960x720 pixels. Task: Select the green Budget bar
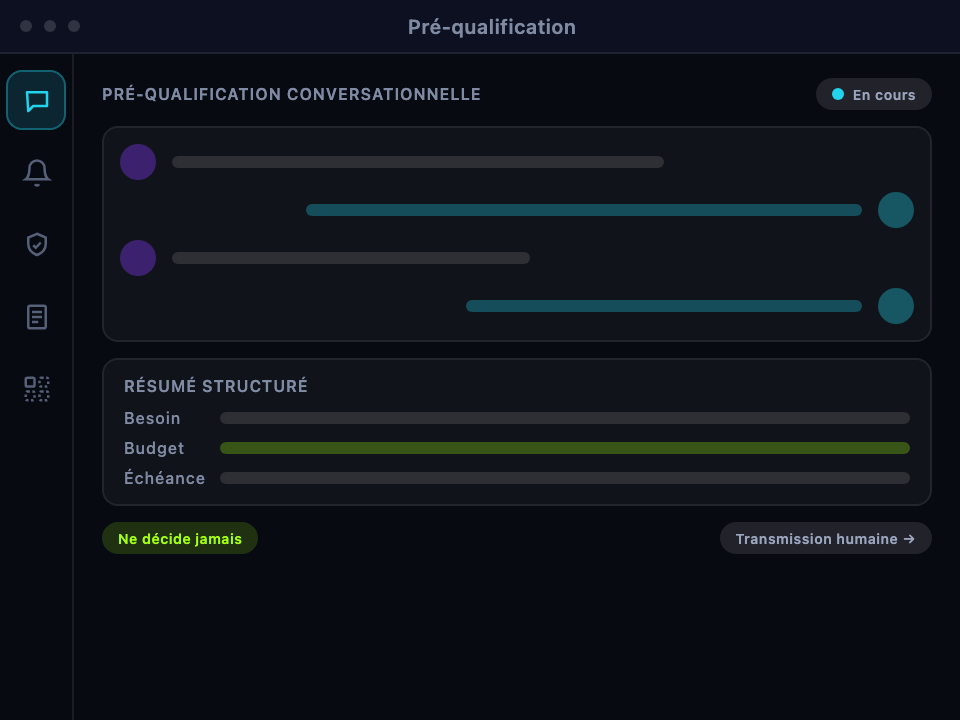pos(564,448)
